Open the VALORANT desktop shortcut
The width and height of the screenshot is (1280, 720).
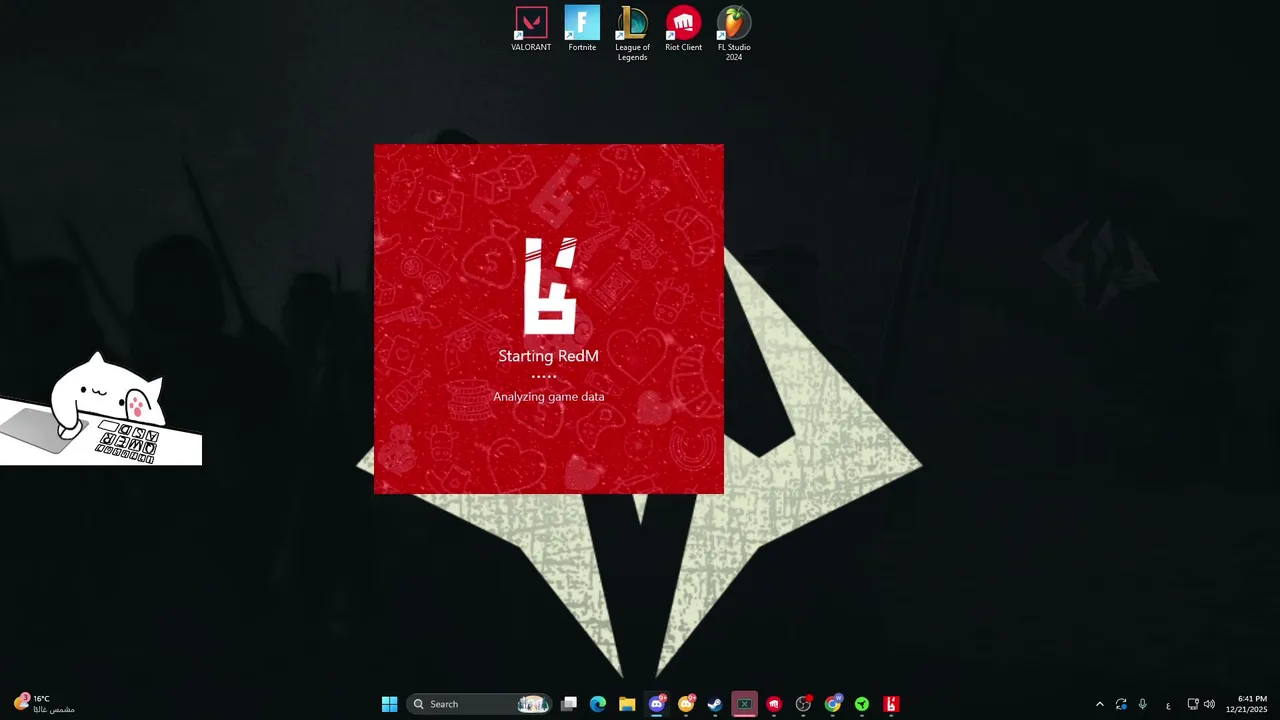[531, 30]
